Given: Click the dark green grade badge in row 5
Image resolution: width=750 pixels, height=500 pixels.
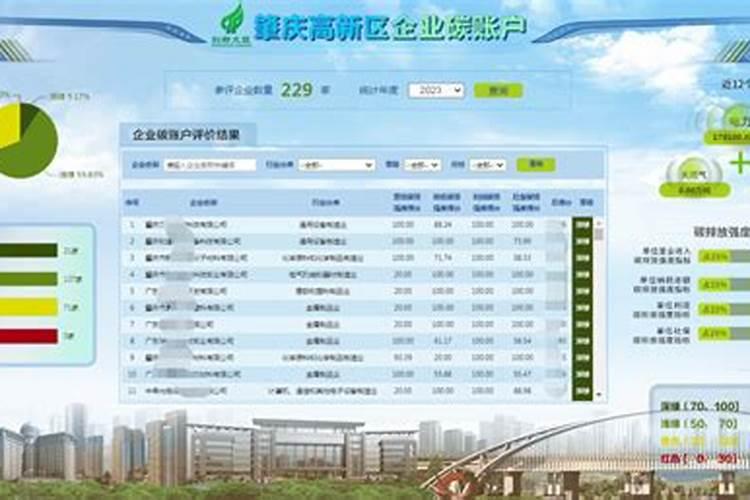Looking at the screenshot, I should (582, 291).
